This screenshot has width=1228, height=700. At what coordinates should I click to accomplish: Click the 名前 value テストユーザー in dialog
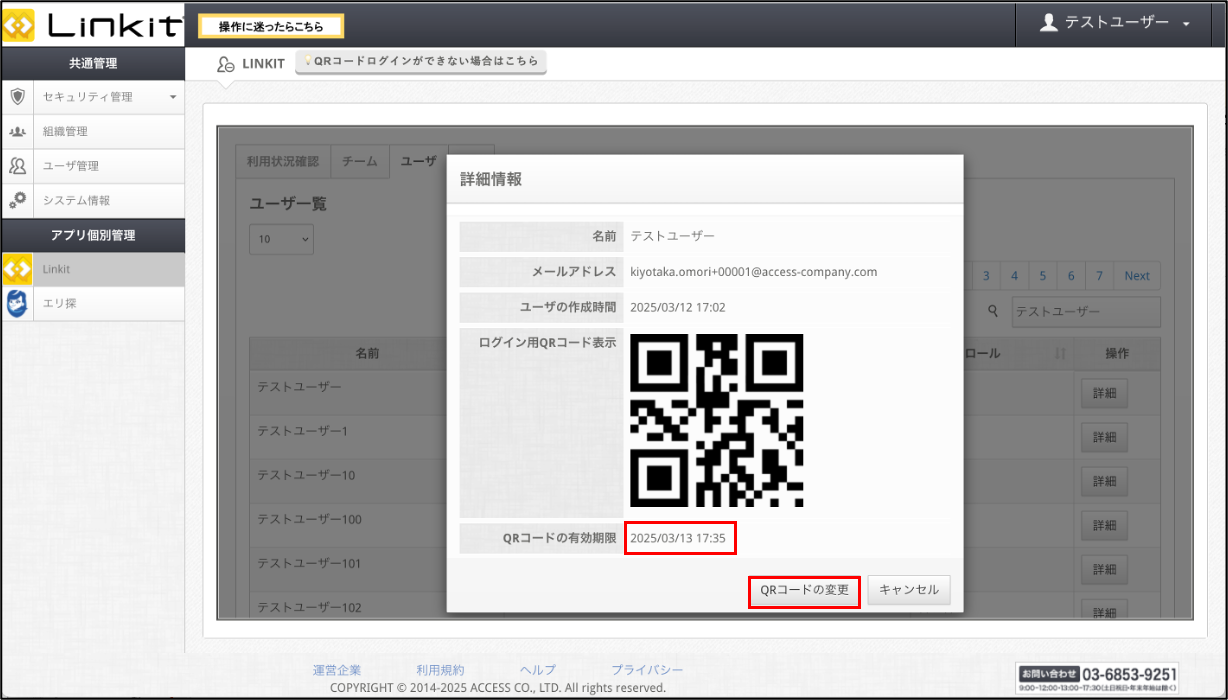(673, 237)
